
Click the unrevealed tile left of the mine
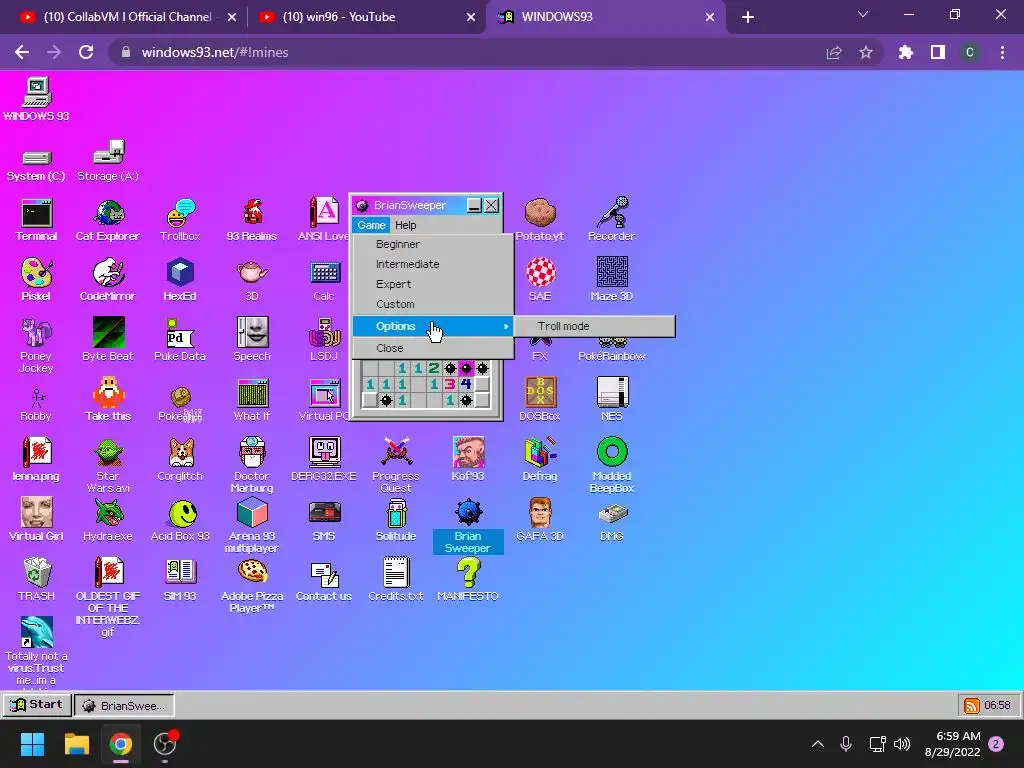tap(370, 400)
